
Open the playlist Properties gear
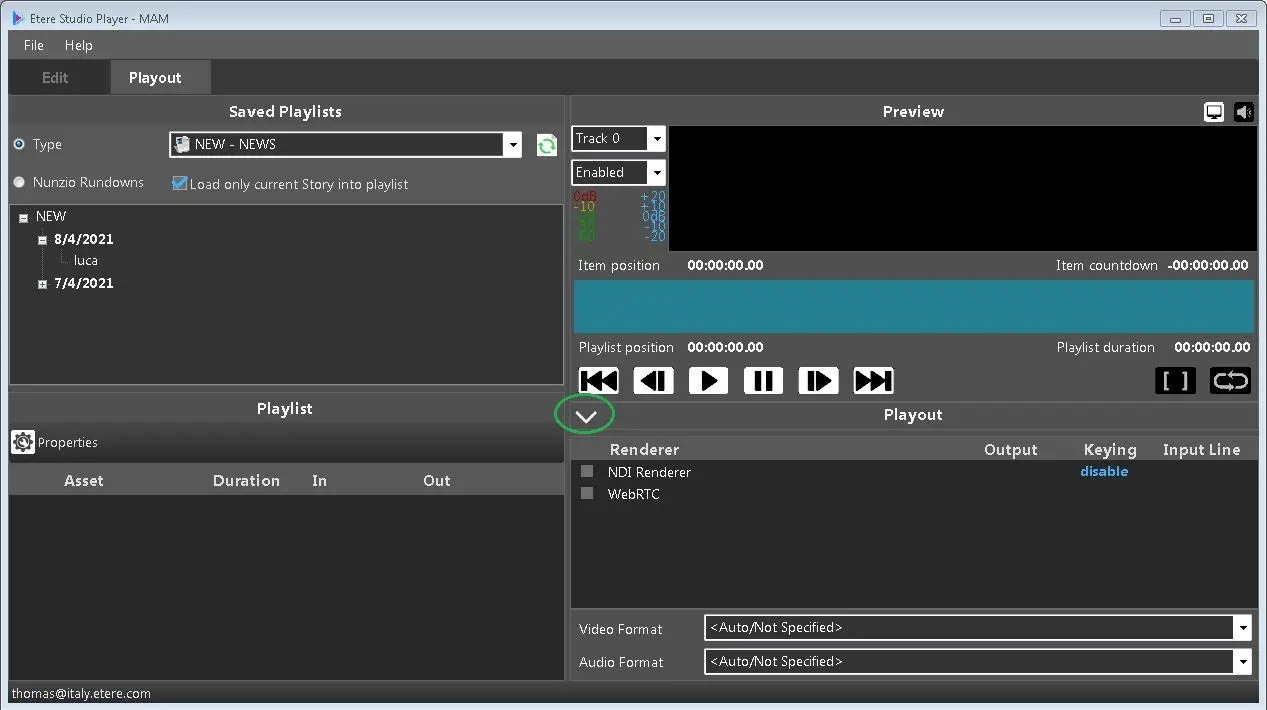[x=23, y=442]
